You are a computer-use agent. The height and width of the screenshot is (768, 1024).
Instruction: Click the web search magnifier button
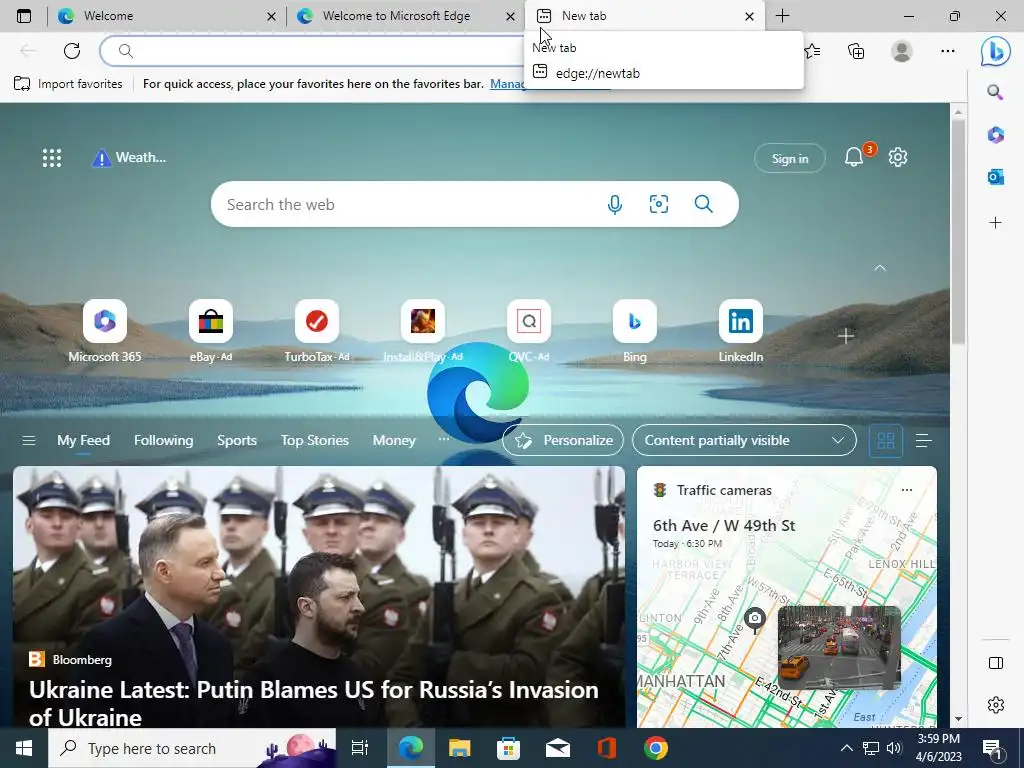point(703,204)
